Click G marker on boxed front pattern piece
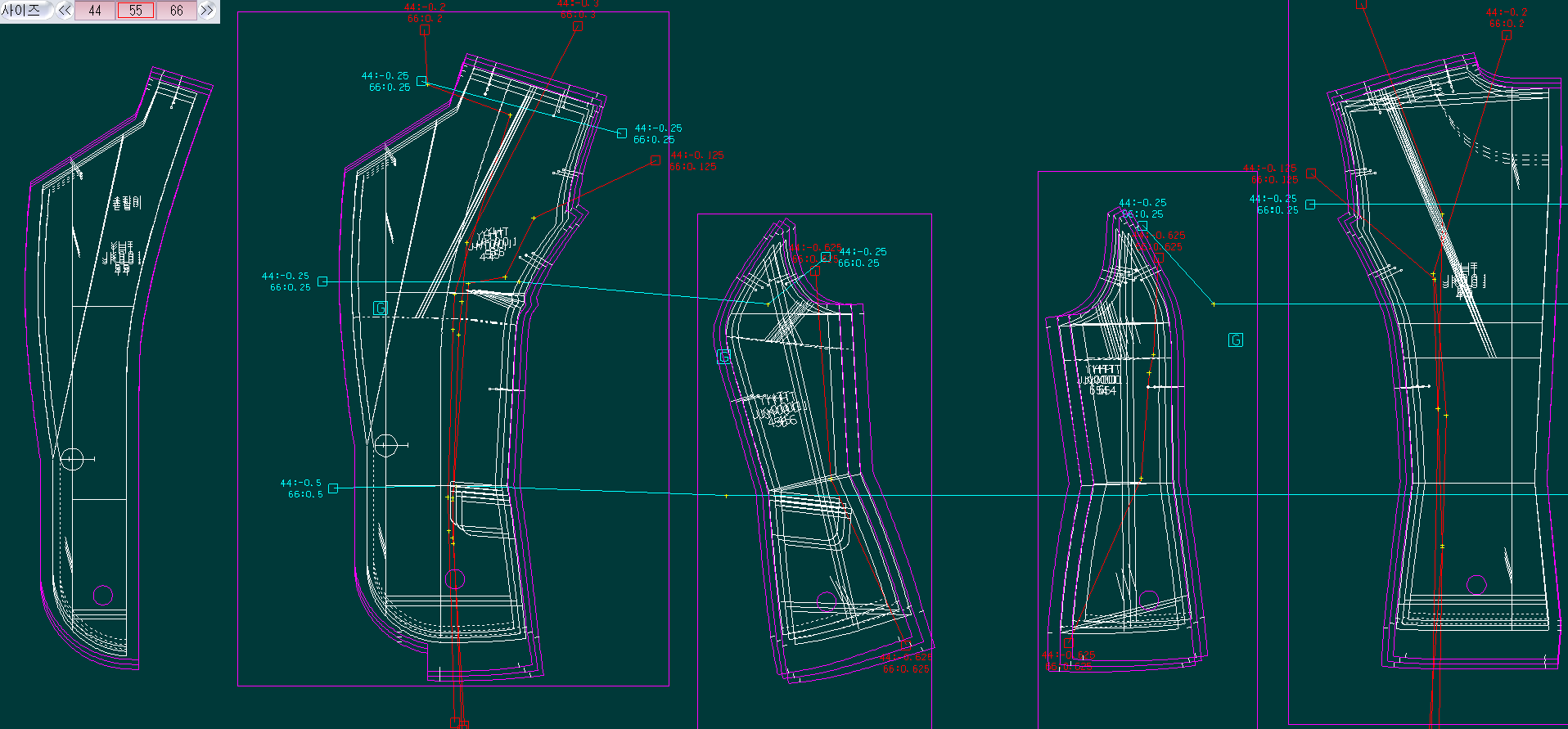This screenshot has height=729, width=1568. [x=380, y=308]
